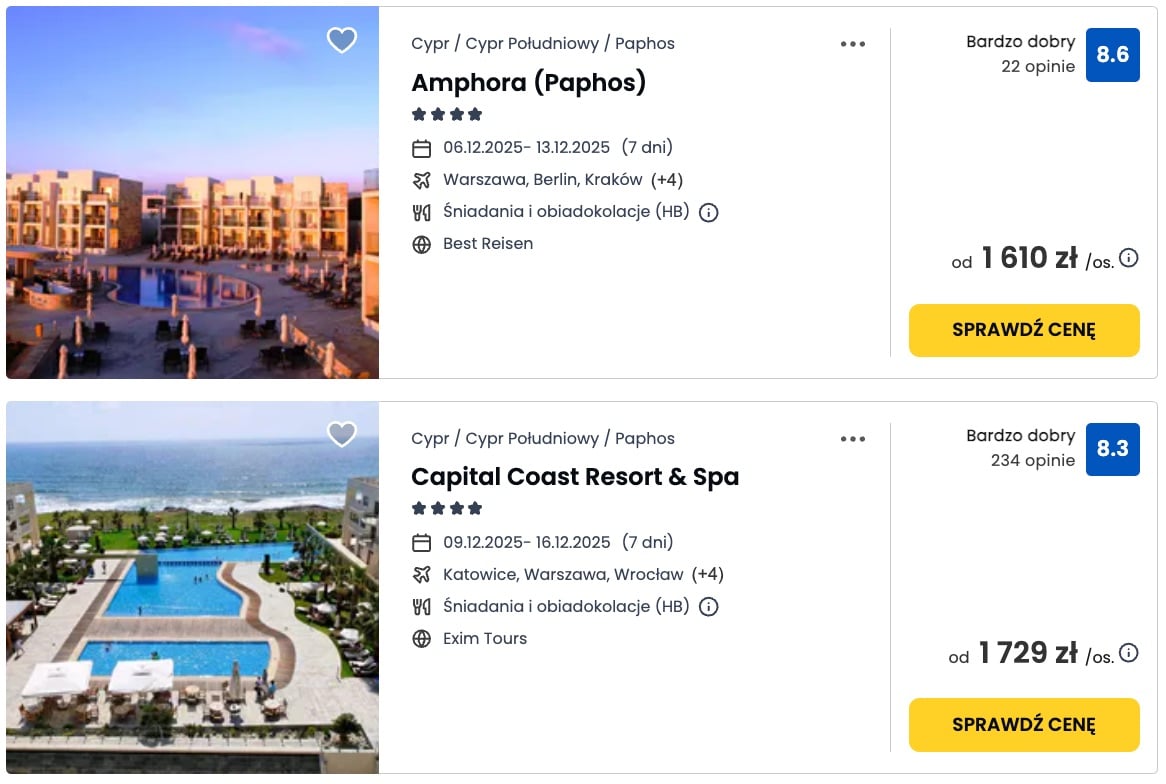1166x784 pixels.
Task: Open three-dots menu for Capital Coast offer
Action: (x=853, y=439)
